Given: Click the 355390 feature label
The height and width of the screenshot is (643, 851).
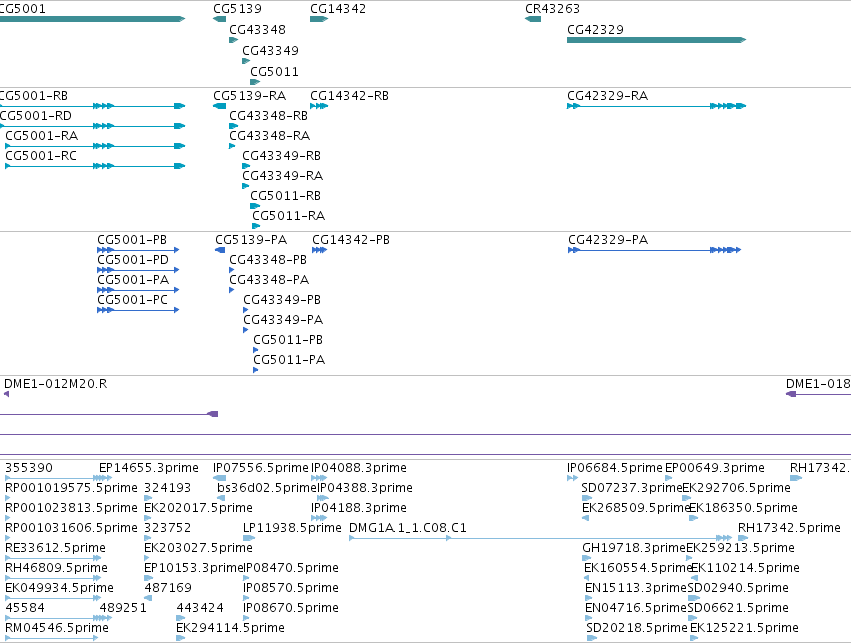Looking at the screenshot, I should click(29, 468).
